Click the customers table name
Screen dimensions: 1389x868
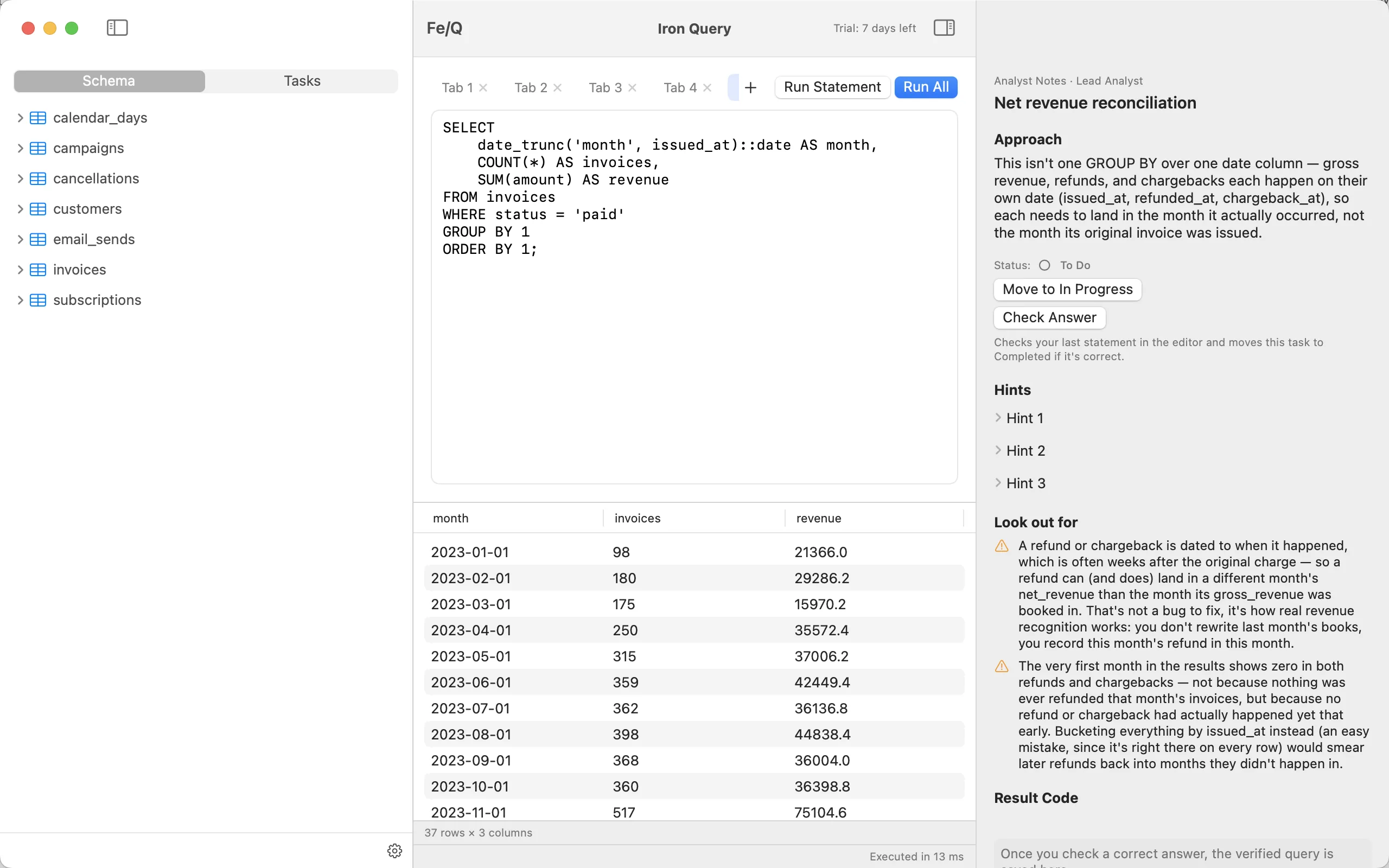87,209
